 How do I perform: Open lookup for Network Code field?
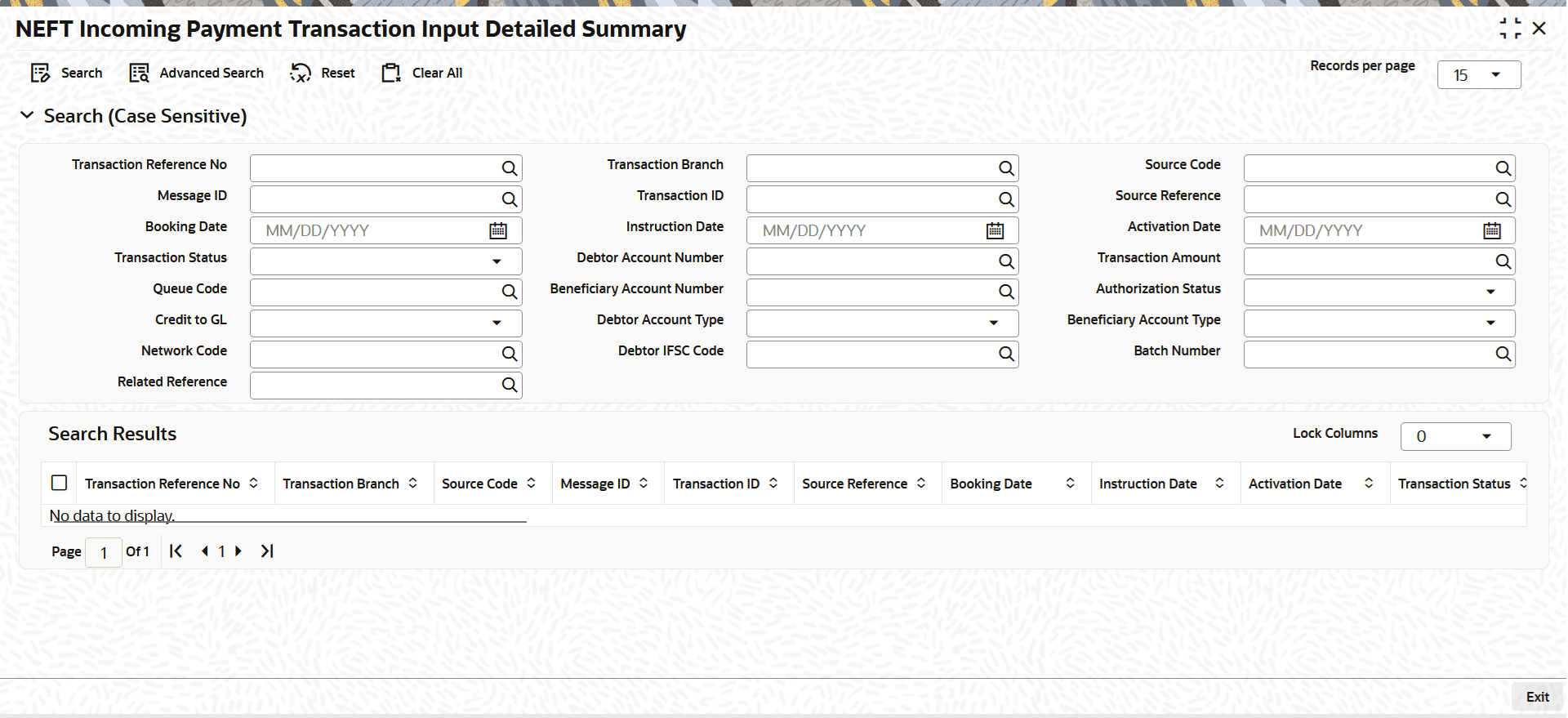510,355
